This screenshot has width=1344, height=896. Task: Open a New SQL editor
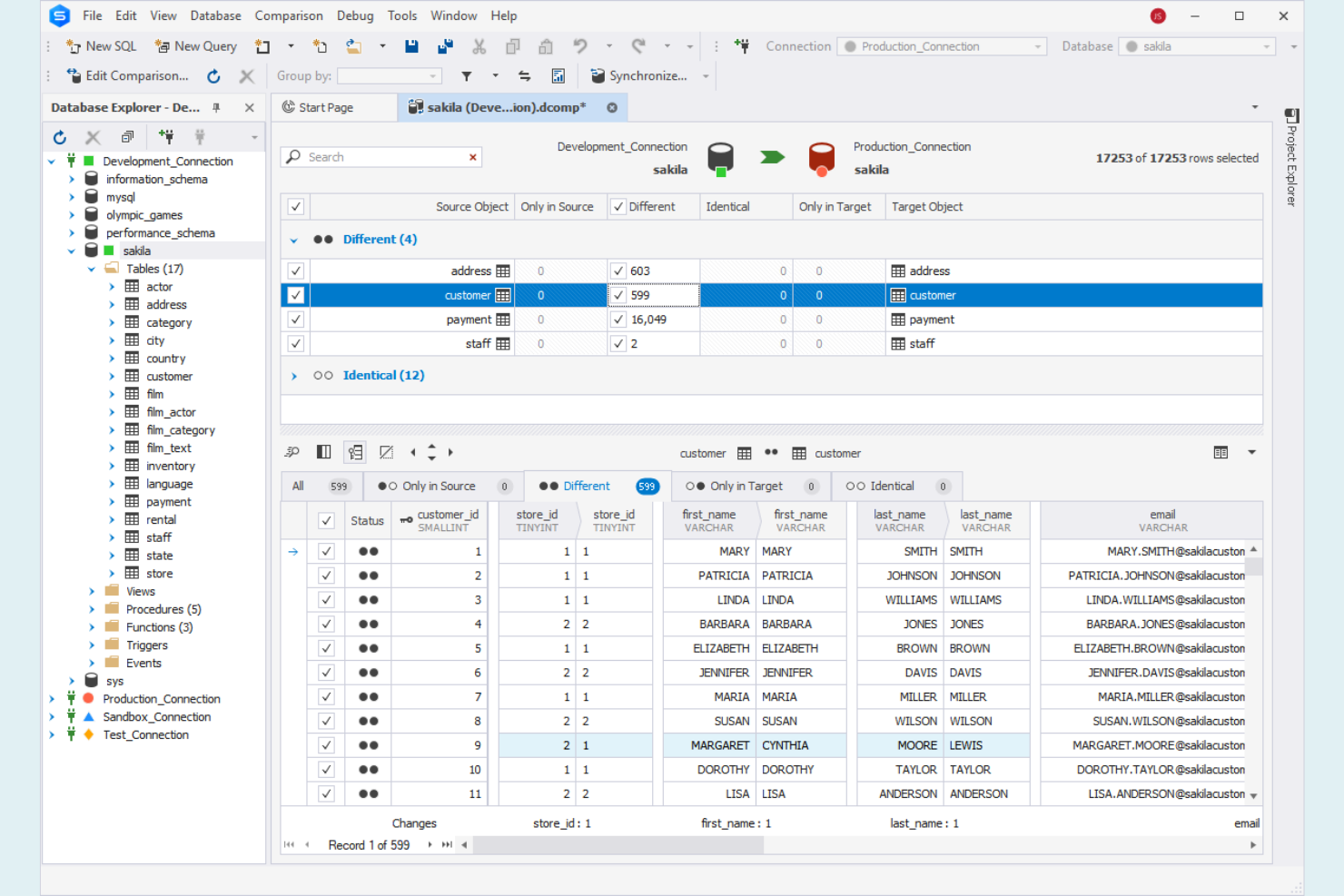100,45
